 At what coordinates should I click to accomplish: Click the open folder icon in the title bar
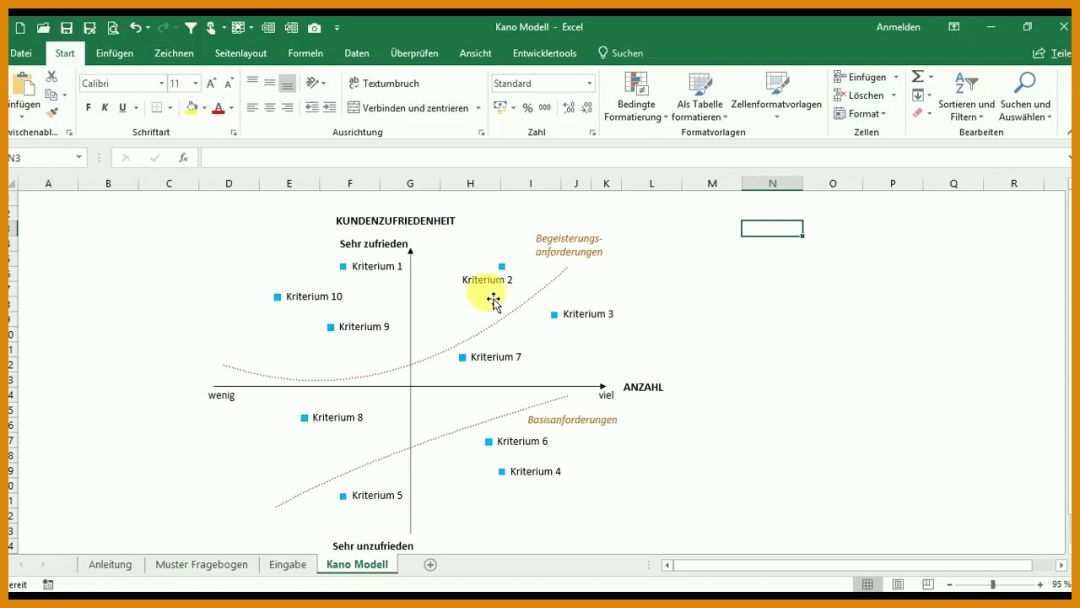[43, 28]
